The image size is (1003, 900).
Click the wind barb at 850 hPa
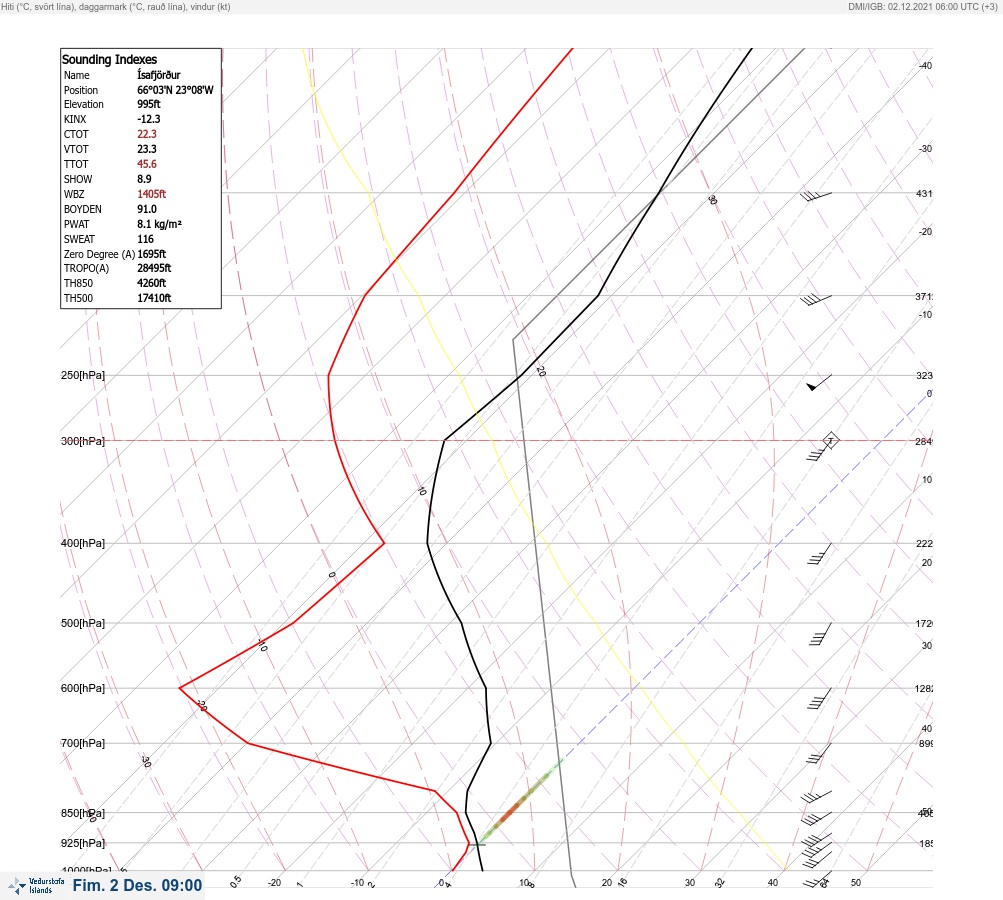pyautogui.click(x=816, y=818)
